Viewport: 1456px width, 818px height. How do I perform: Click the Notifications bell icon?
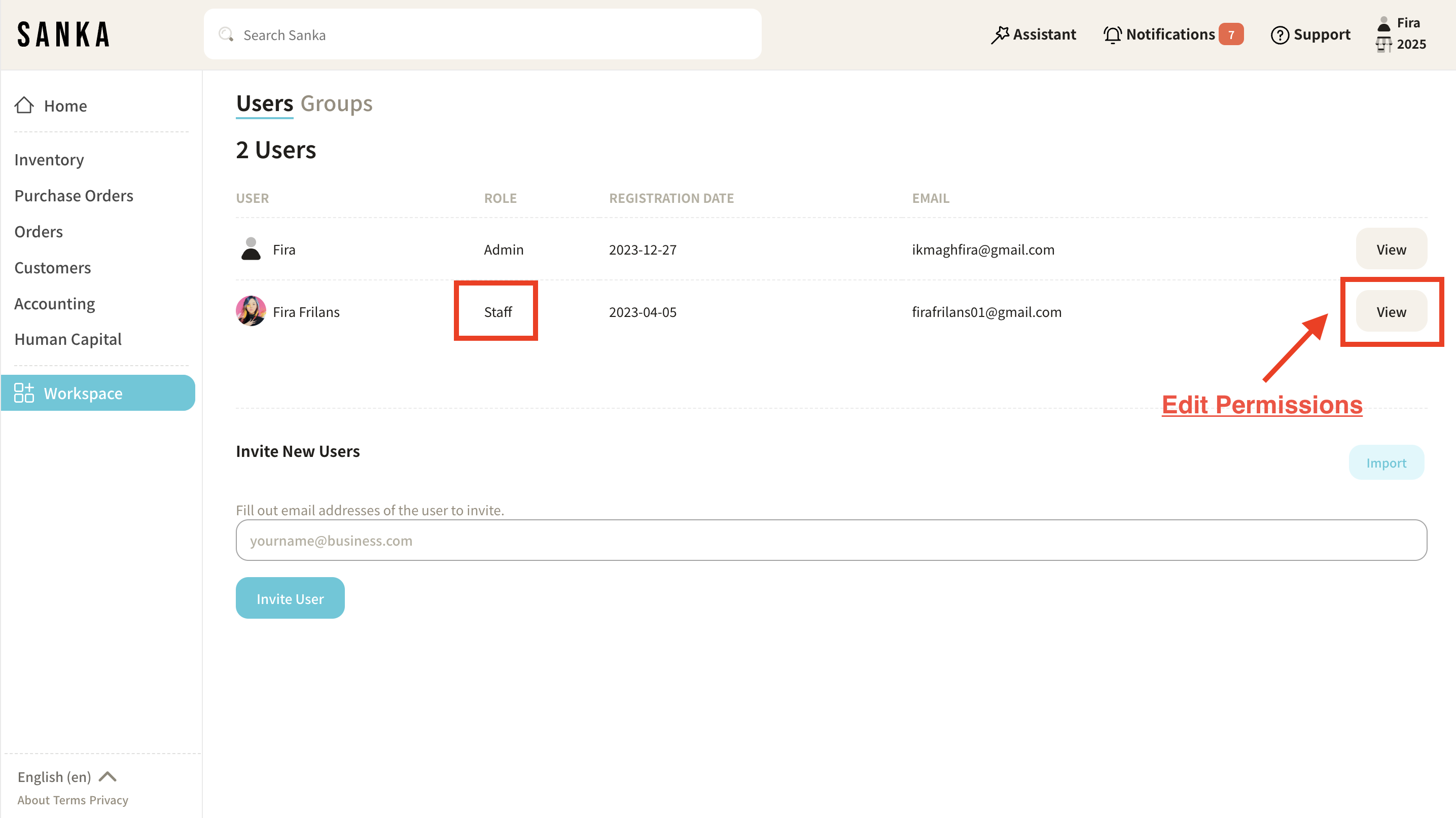[1112, 35]
